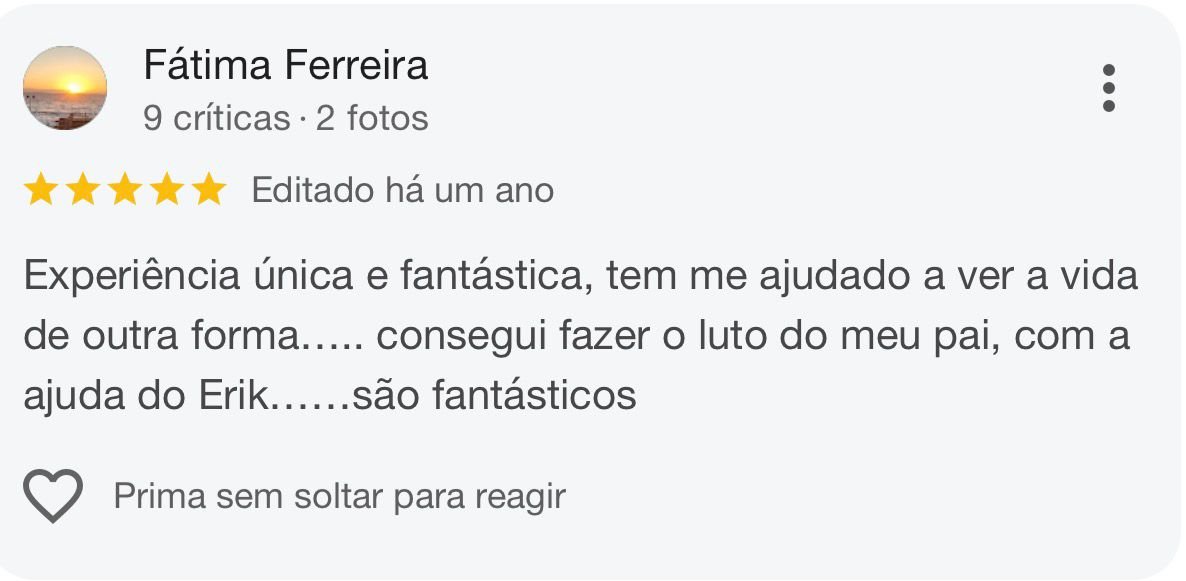Viewport: 1186px width, 581px height.
Task: Click the review text body
Action: (570, 330)
